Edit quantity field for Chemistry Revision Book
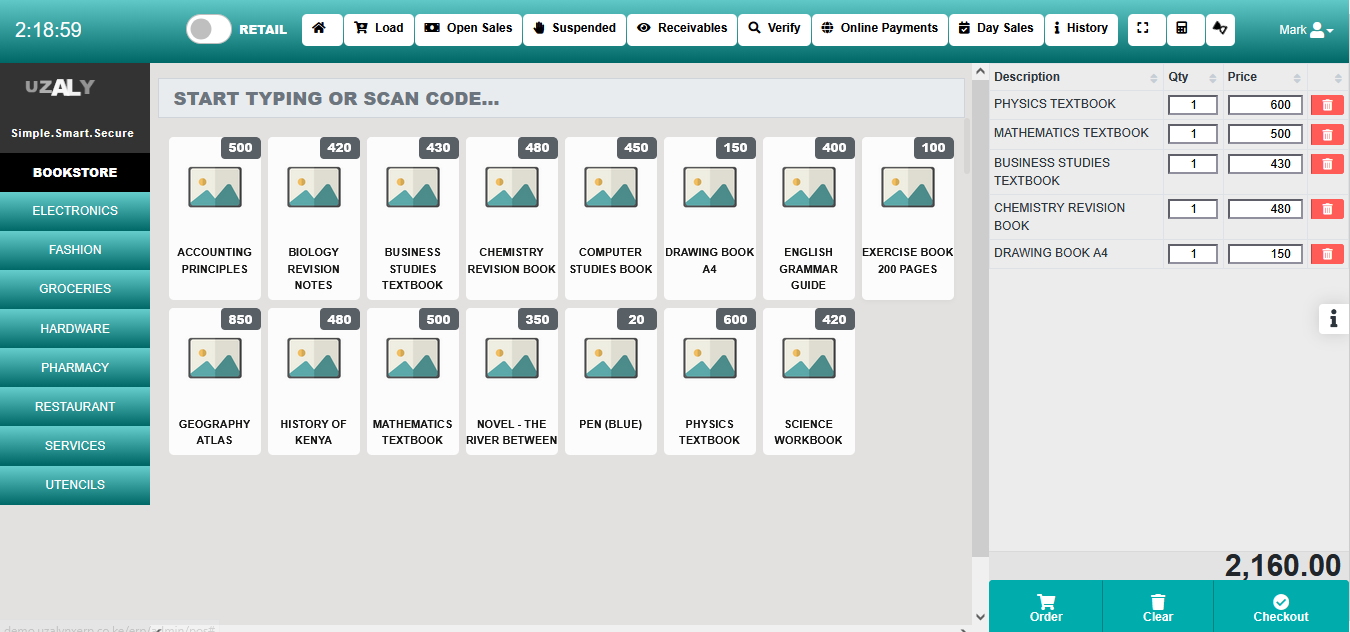The image size is (1350, 632). pyautogui.click(x=1192, y=209)
